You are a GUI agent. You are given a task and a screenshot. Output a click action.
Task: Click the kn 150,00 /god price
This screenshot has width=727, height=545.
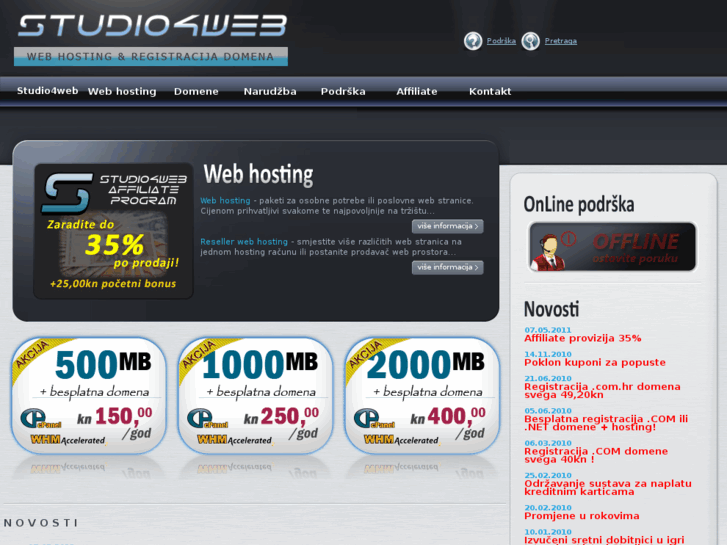tap(115, 422)
